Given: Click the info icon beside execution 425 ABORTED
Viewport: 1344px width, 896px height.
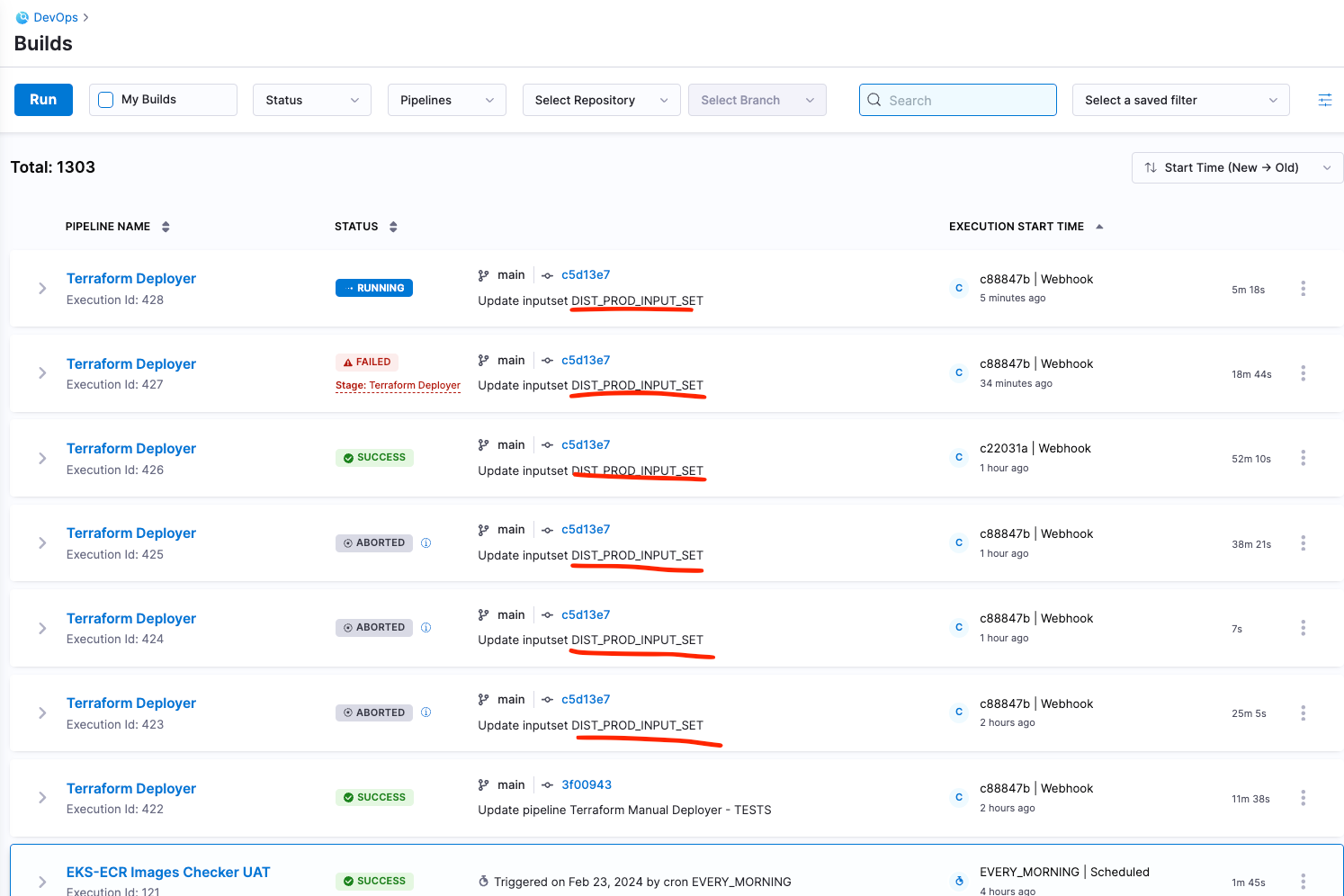Looking at the screenshot, I should [426, 542].
